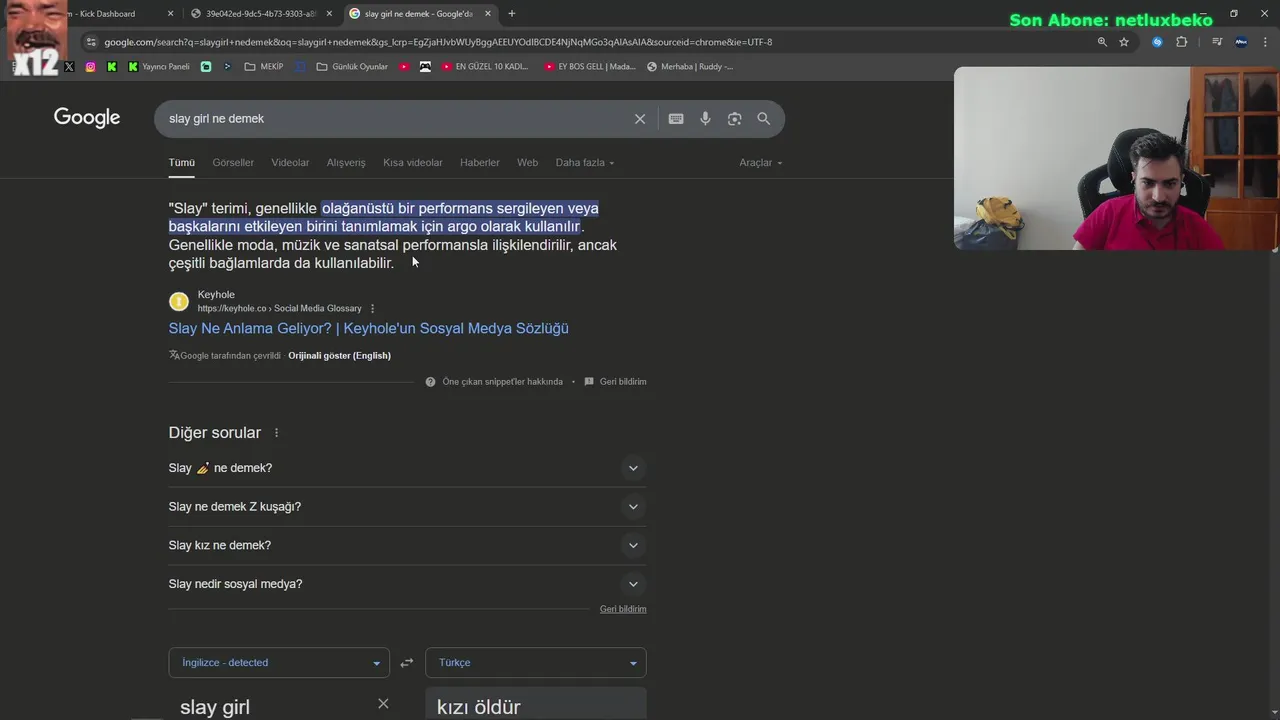Open the Araçlar tools dropdown
This screenshot has height=720, width=1280.
coord(761,163)
